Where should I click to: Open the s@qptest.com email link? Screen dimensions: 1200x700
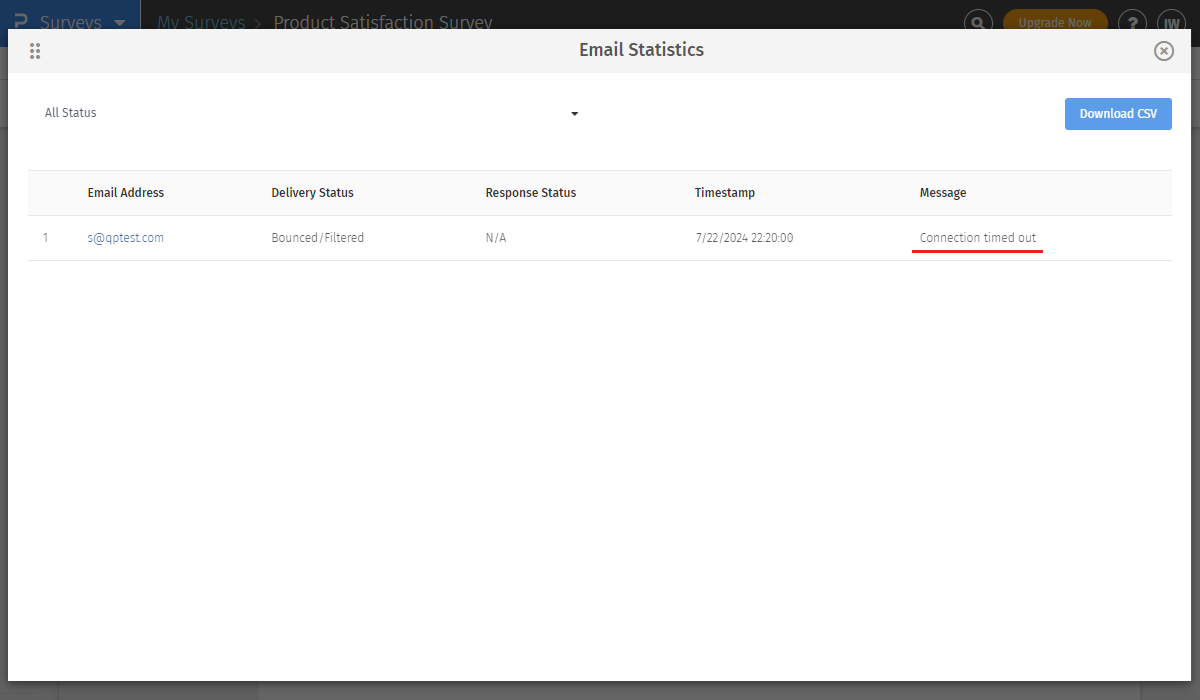125,238
